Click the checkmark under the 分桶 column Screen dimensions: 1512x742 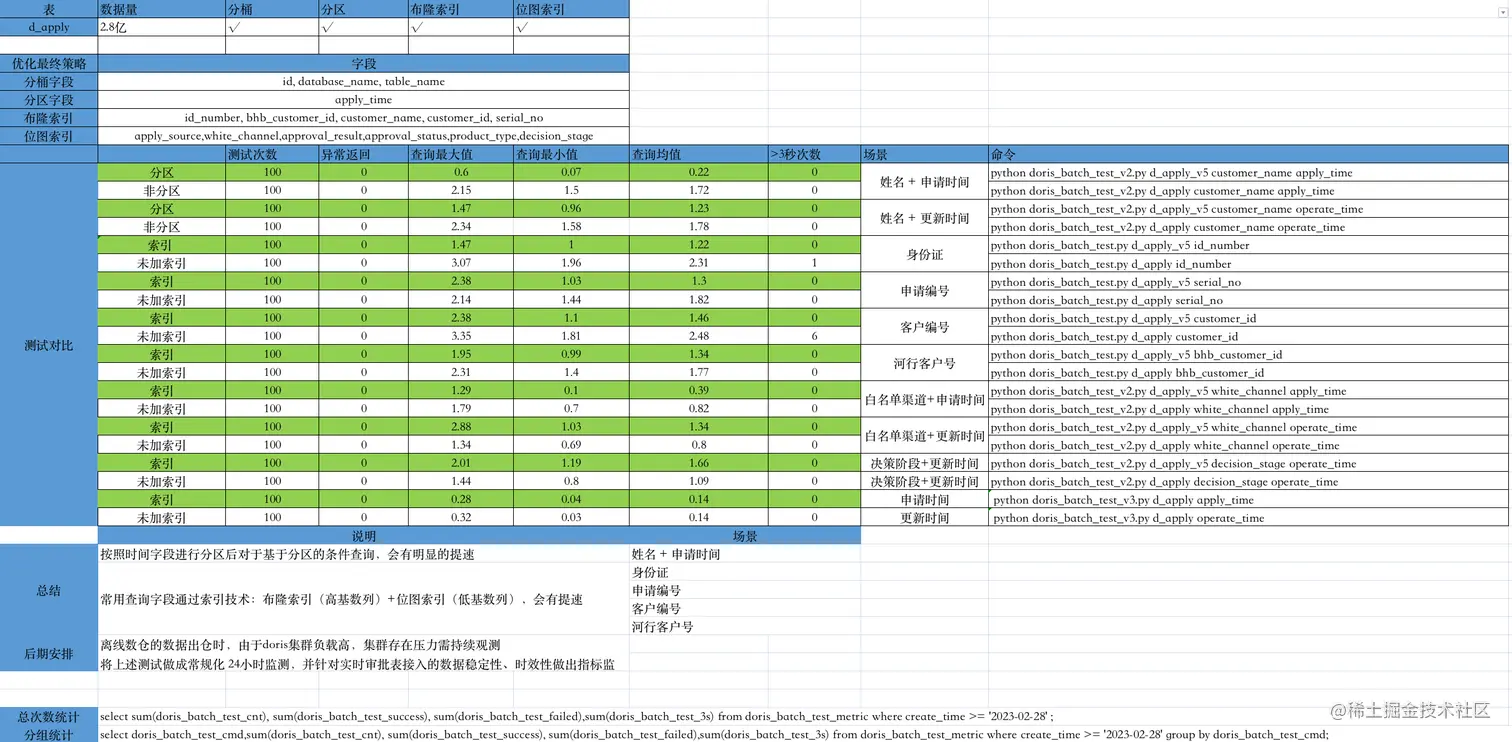point(272,27)
